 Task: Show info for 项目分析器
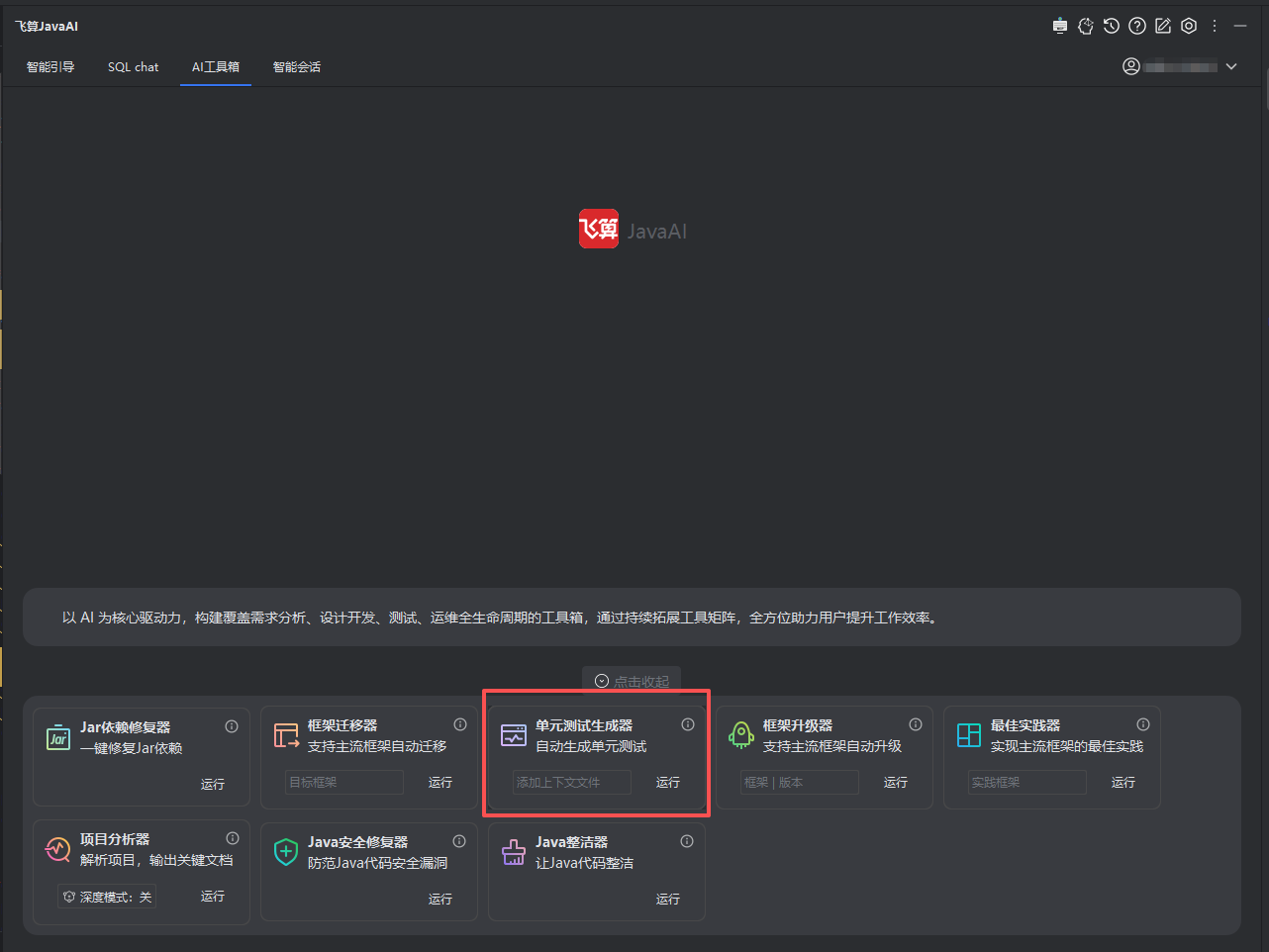[233, 838]
